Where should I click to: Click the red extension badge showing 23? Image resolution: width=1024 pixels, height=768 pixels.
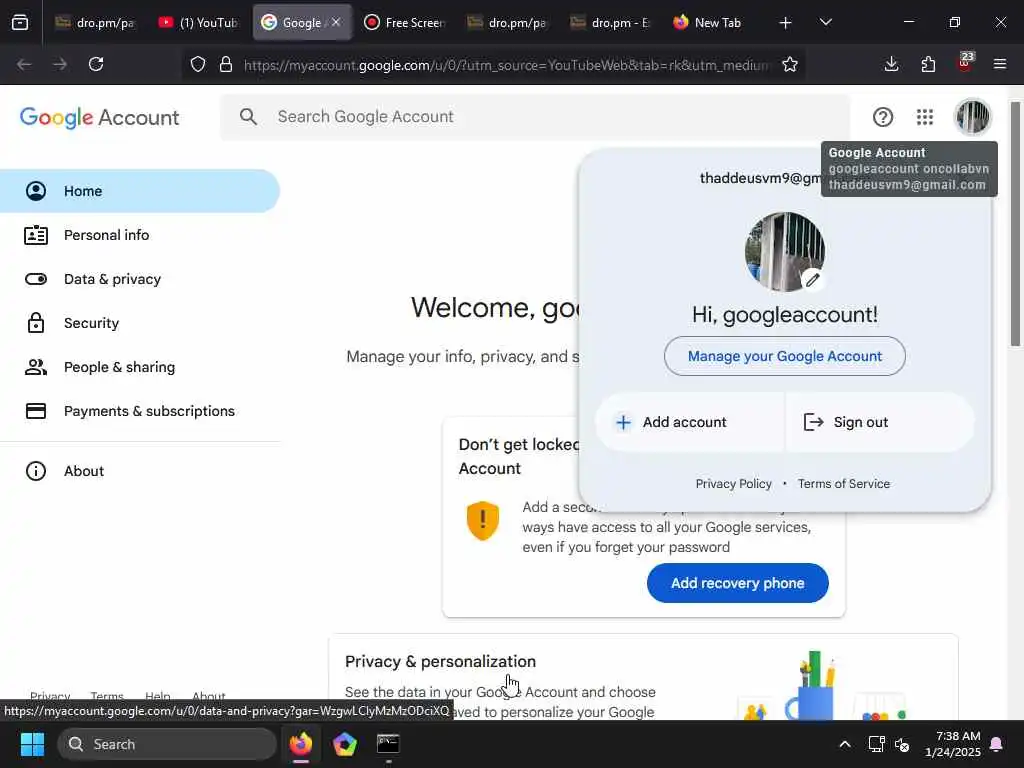(965, 61)
